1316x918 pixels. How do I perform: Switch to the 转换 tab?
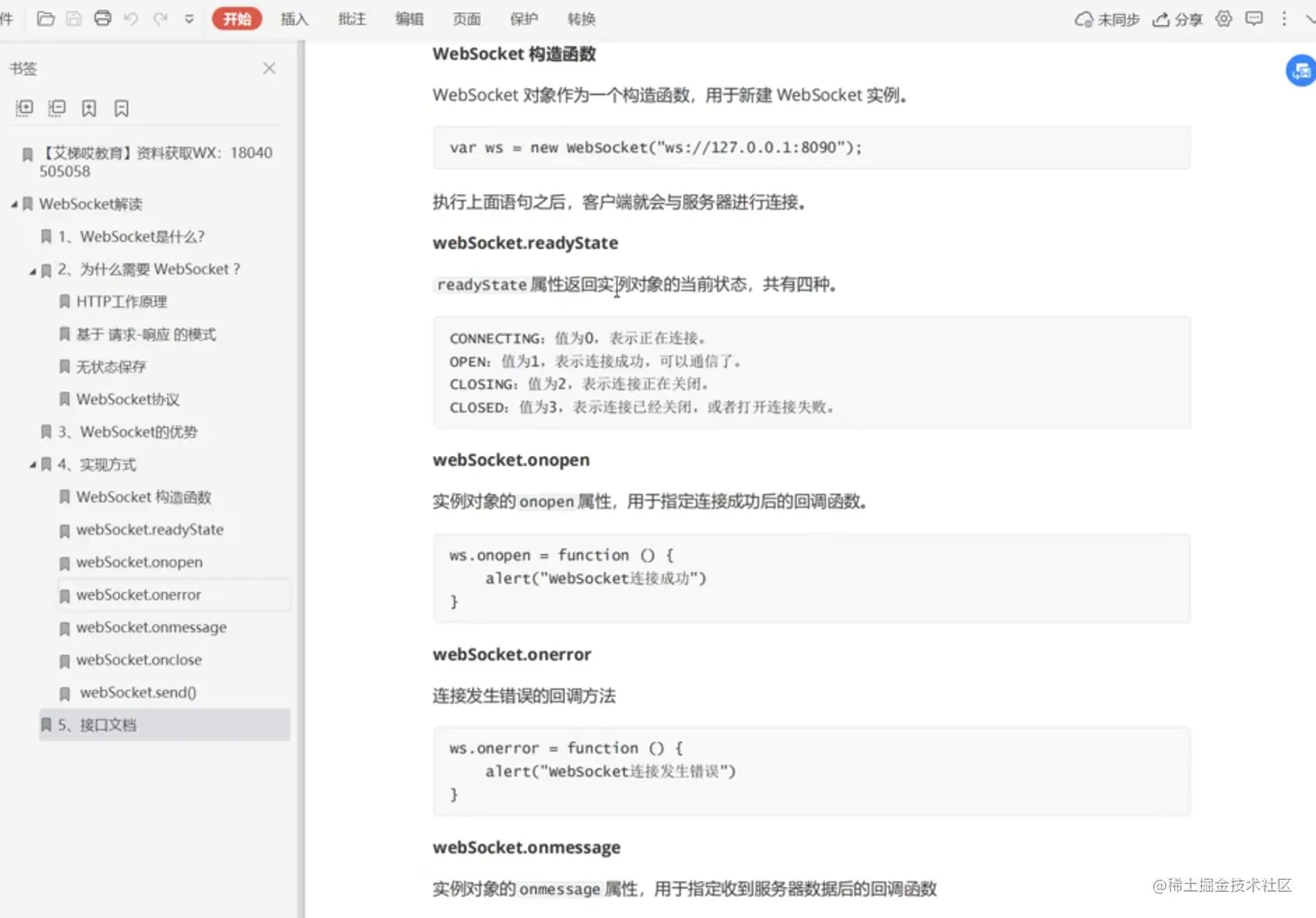[581, 18]
